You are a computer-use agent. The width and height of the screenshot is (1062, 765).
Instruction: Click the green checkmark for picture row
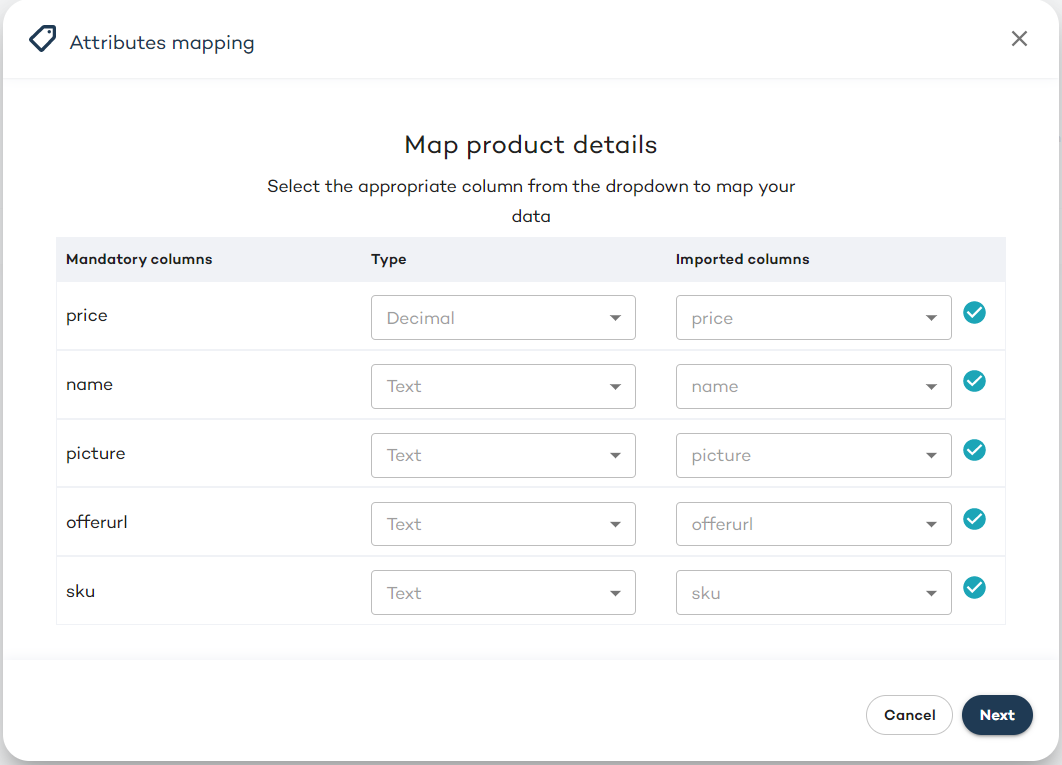[x=974, y=450]
